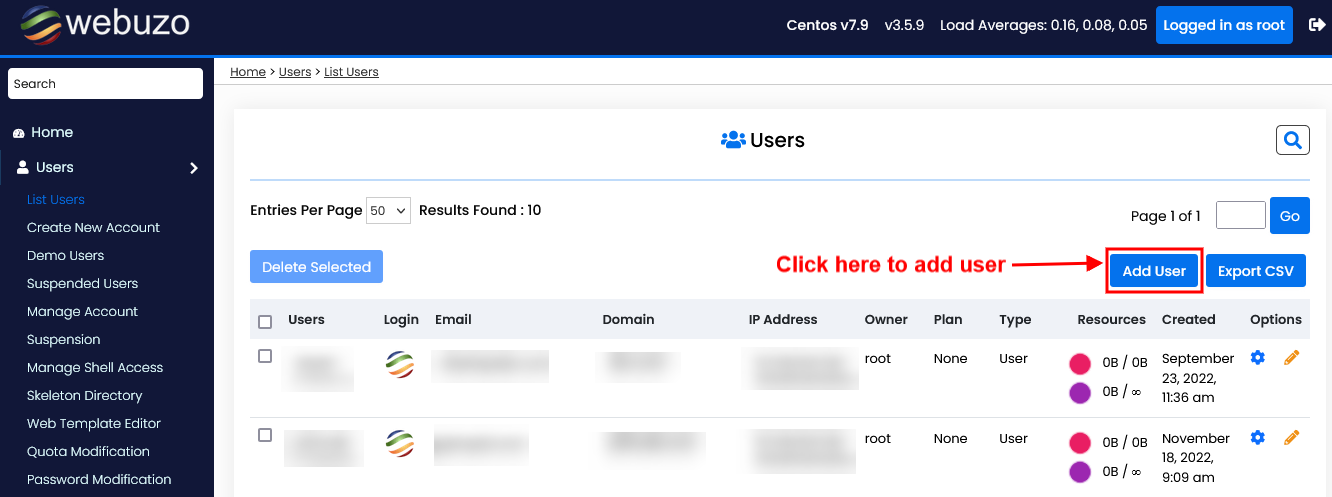This screenshot has height=497, width=1332.
Task: Click the Go page button
Action: click(1290, 216)
